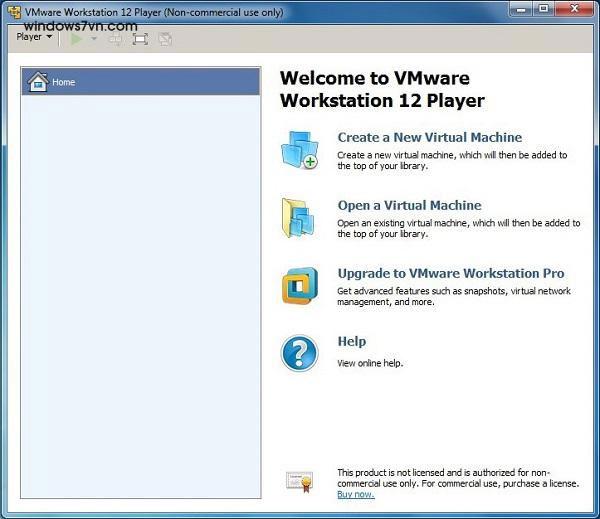Click the Open a Virtual Machine heading
This screenshot has height=519, width=600.
(x=409, y=206)
